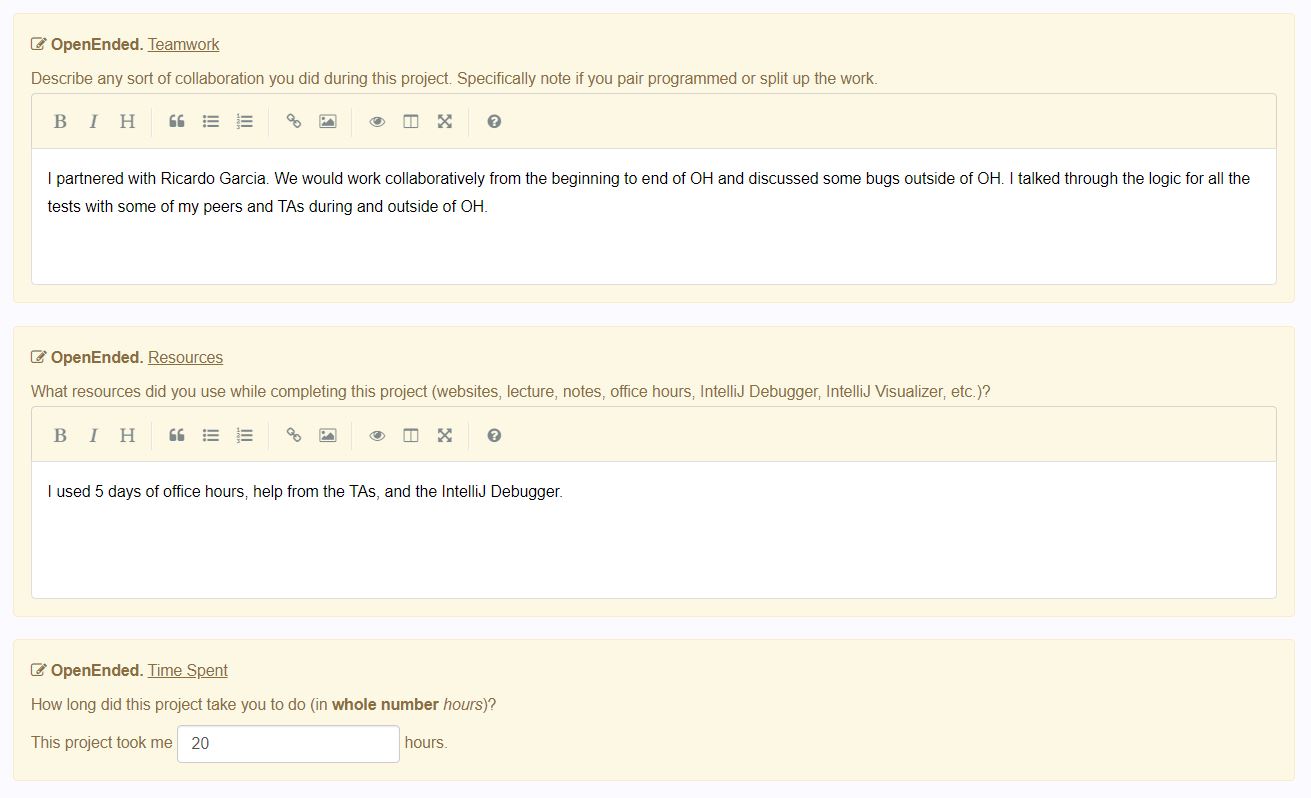Toggle side-by-side view in Teamwork editor
The width and height of the screenshot is (1311, 798).
[411, 121]
